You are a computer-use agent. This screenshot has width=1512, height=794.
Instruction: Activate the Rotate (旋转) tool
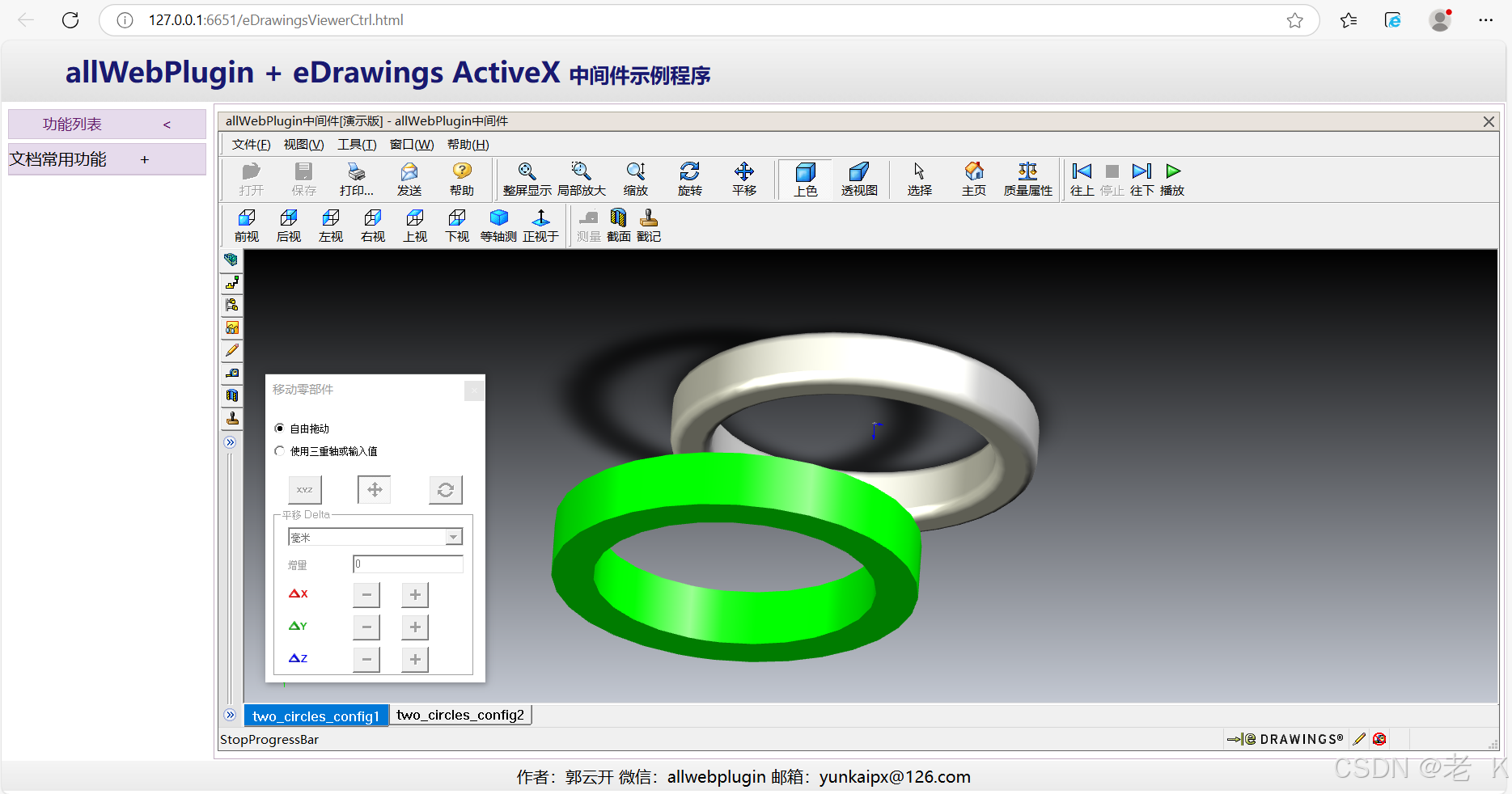[x=690, y=179]
